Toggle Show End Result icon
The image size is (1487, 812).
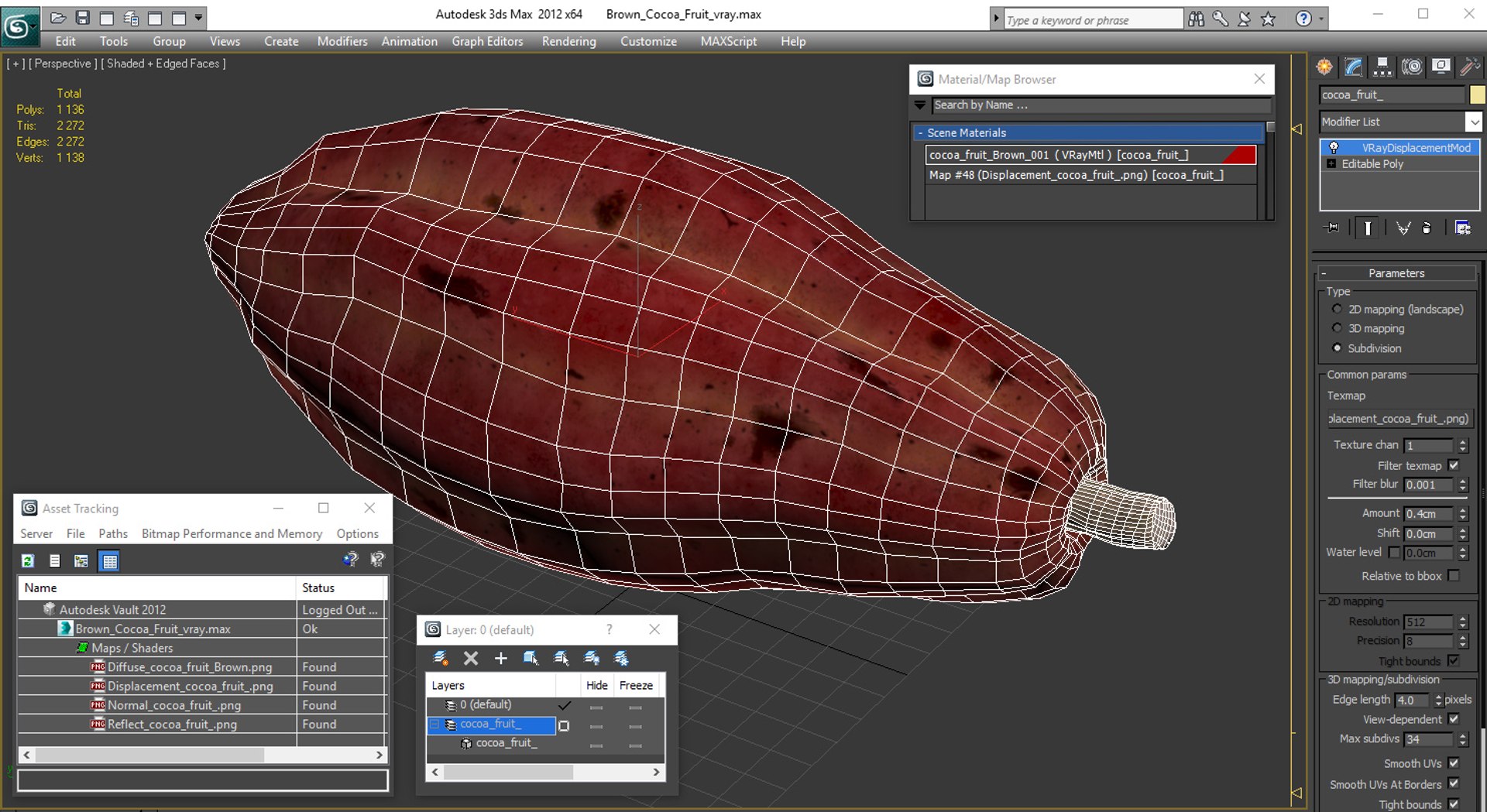pos(1368,228)
